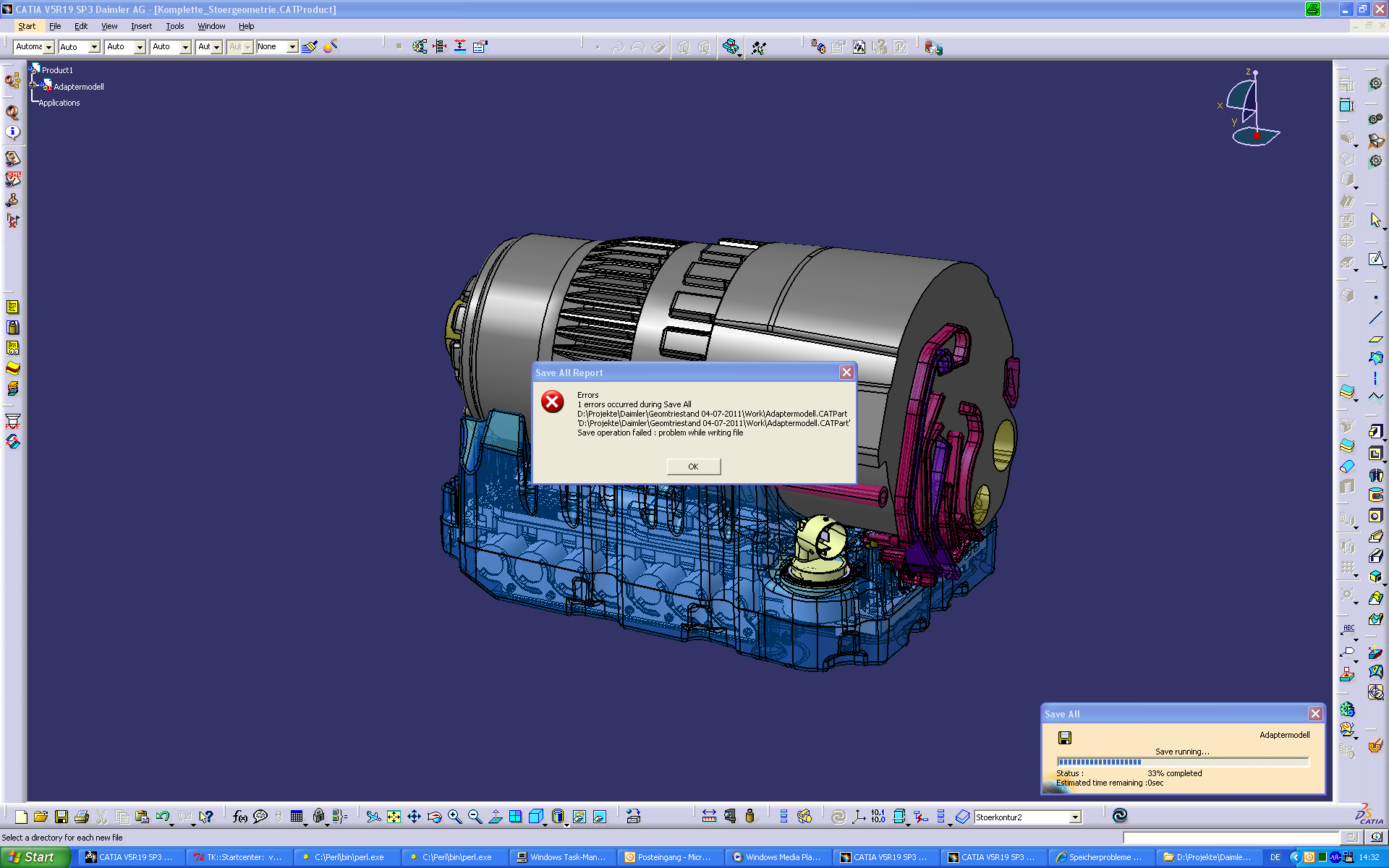Open the Help menu
This screenshot has height=868, width=1389.
click(x=247, y=26)
